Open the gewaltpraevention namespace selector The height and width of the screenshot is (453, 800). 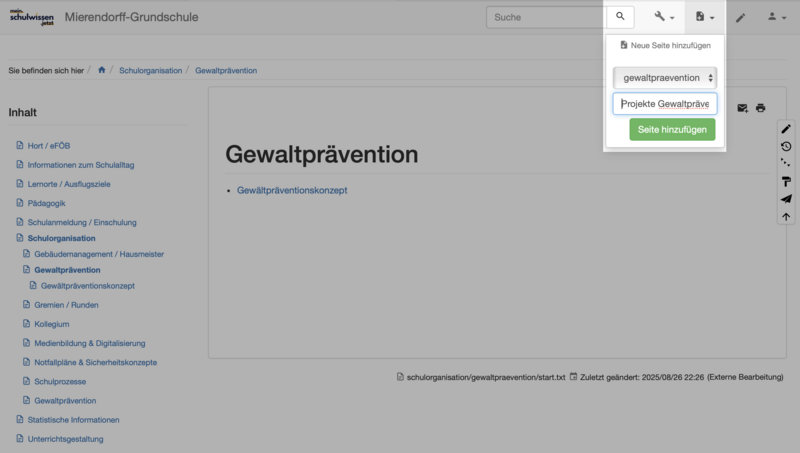tap(665, 77)
